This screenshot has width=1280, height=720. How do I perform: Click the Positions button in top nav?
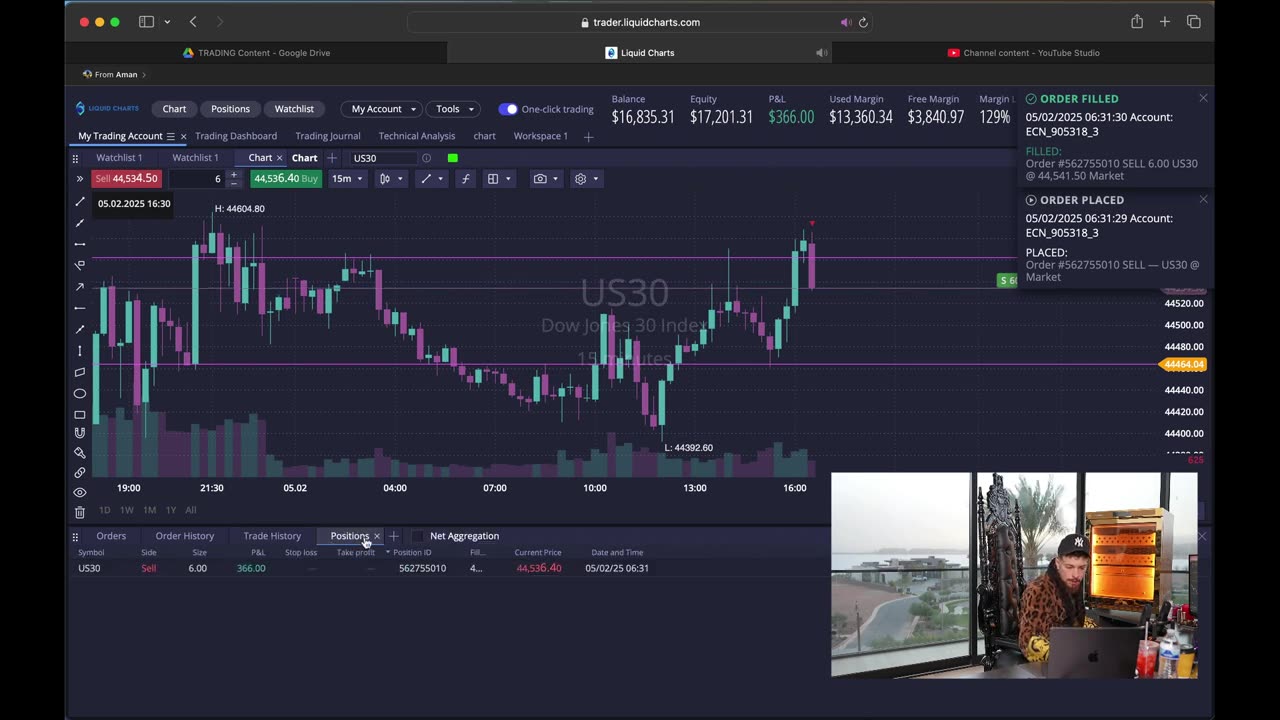(x=230, y=109)
